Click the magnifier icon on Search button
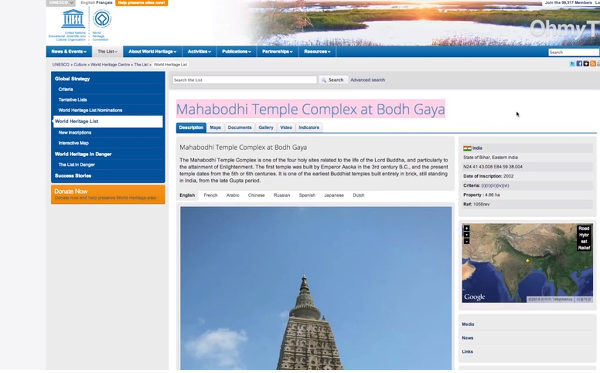The image size is (600, 373). [x=324, y=80]
